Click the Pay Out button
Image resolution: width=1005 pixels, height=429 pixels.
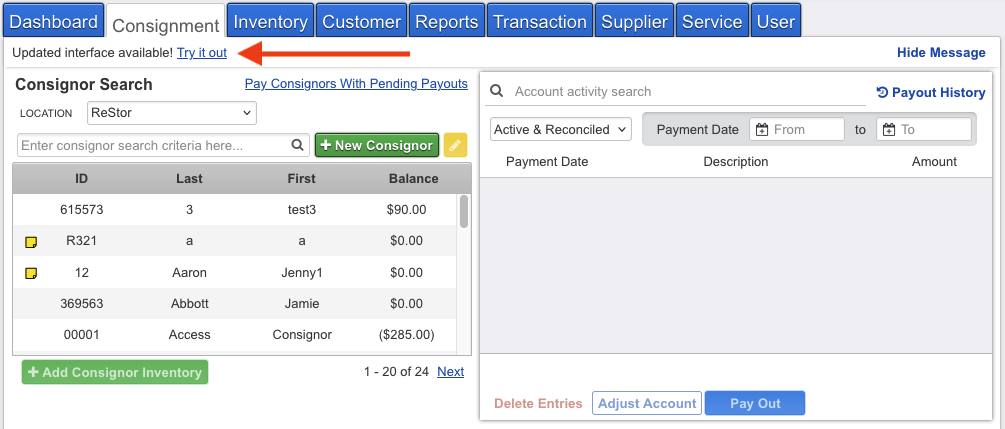point(754,403)
